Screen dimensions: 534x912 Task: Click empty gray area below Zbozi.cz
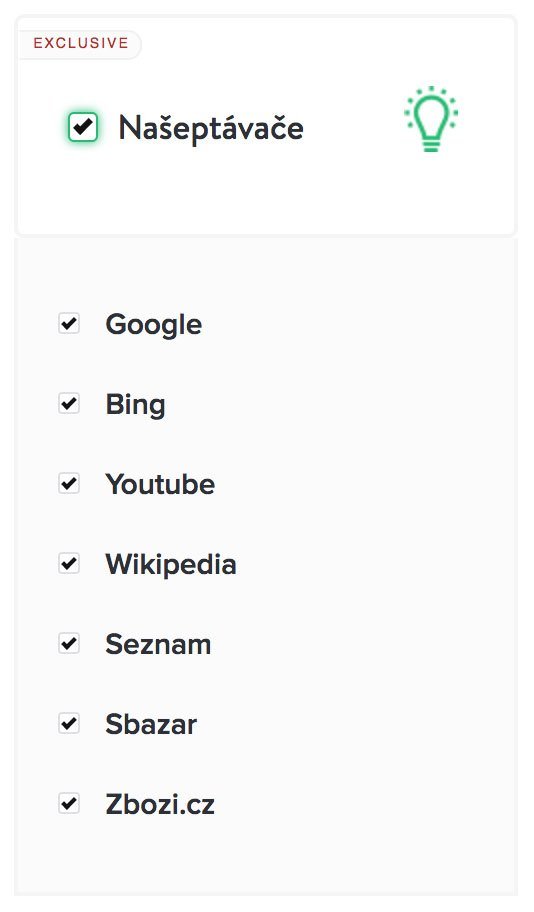coord(266,858)
